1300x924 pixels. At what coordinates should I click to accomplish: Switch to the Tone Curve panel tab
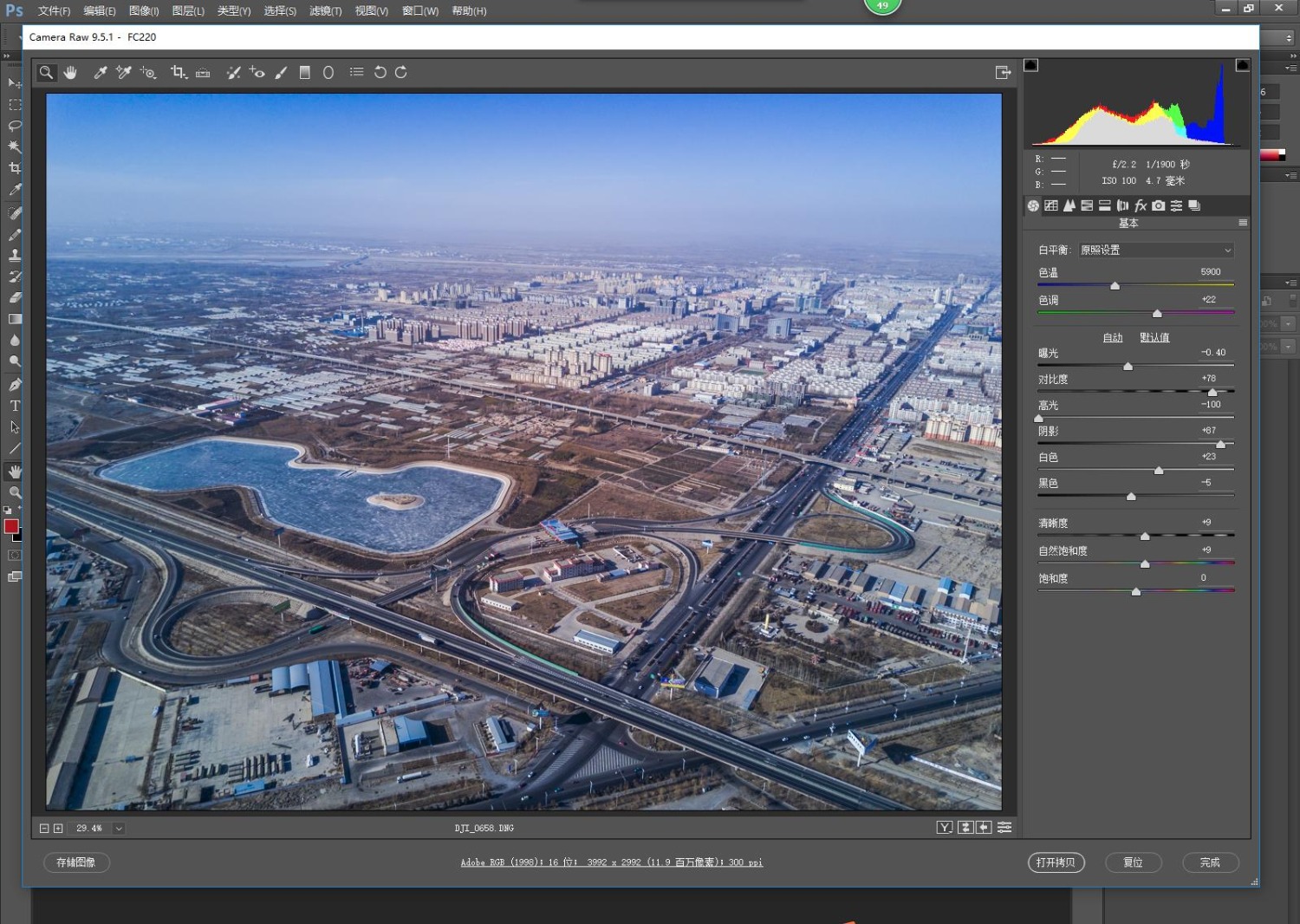(x=1051, y=205)
